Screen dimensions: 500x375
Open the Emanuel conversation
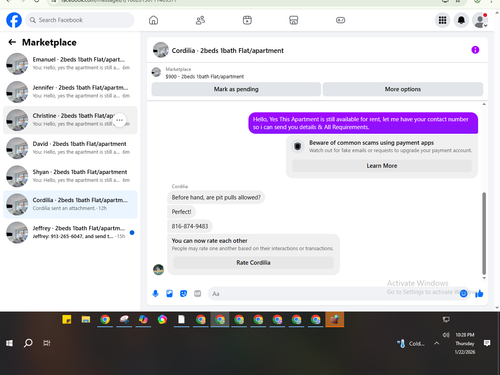[x=70, y=64]
